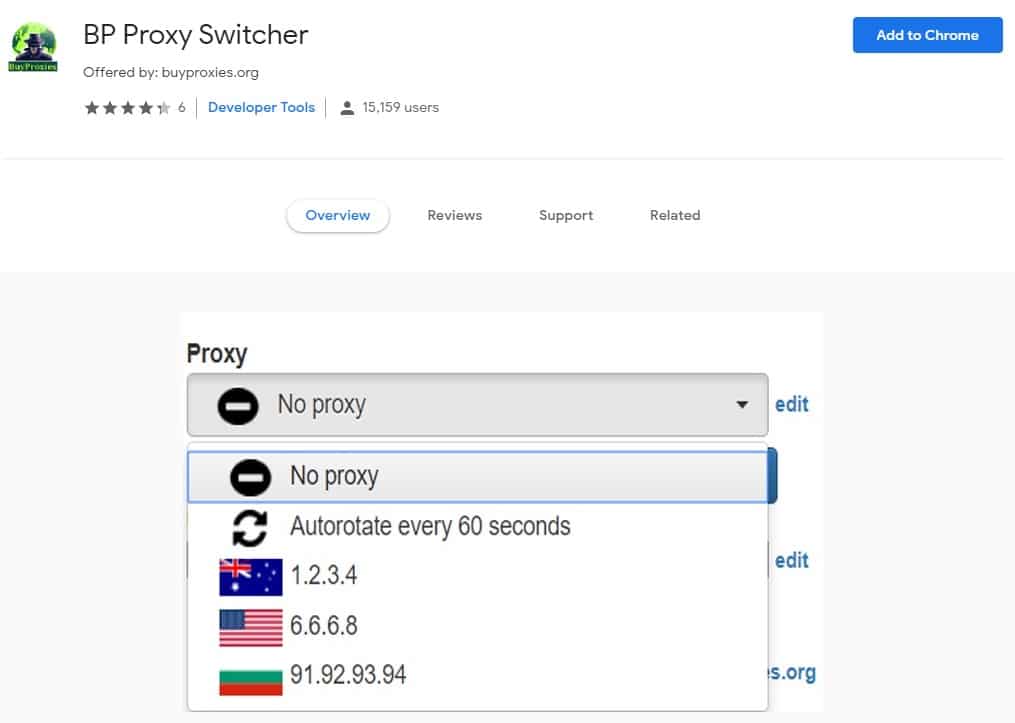Choose Autorotate every 60 seconds option
Viewport: 1015px width, 723px height.
(478, 527)
